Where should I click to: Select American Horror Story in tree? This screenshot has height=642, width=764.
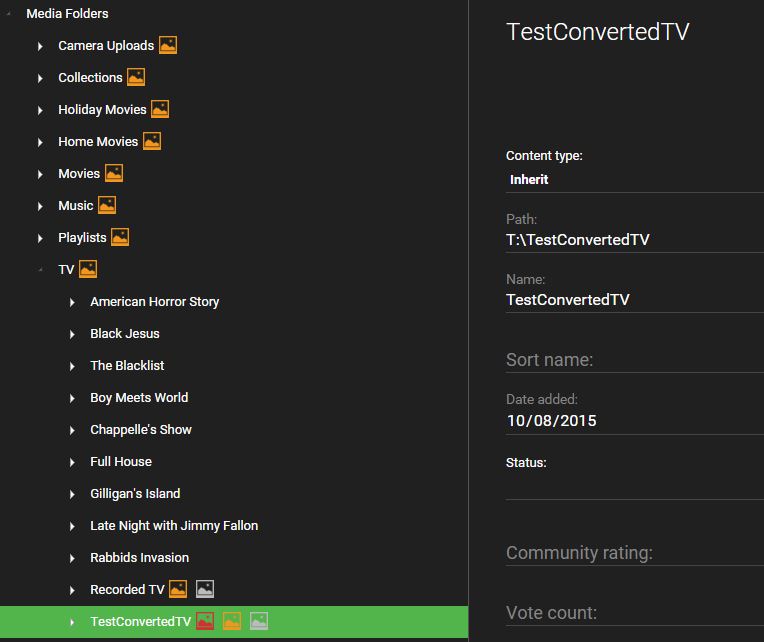coord(154,302)
